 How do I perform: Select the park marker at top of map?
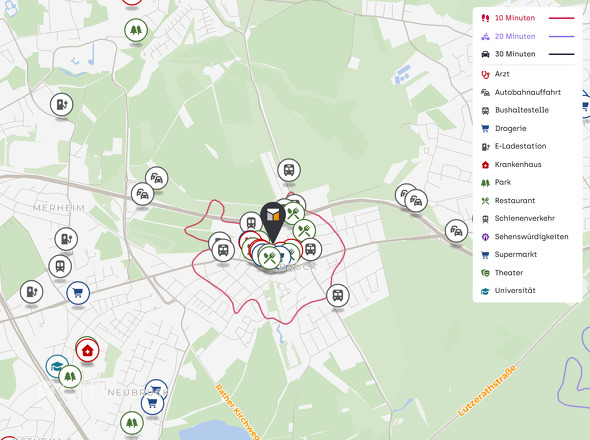(x=136, y=30)
